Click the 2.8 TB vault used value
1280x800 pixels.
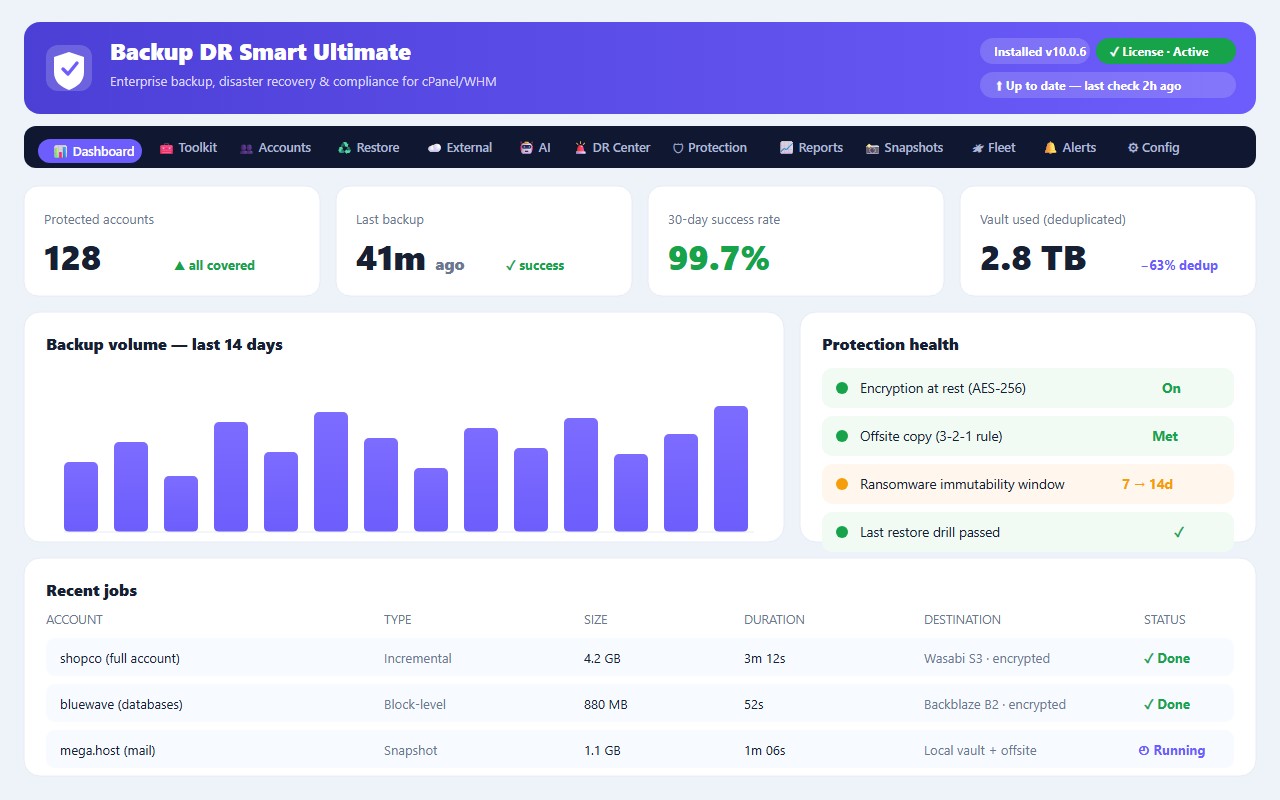coord(1033,259)
